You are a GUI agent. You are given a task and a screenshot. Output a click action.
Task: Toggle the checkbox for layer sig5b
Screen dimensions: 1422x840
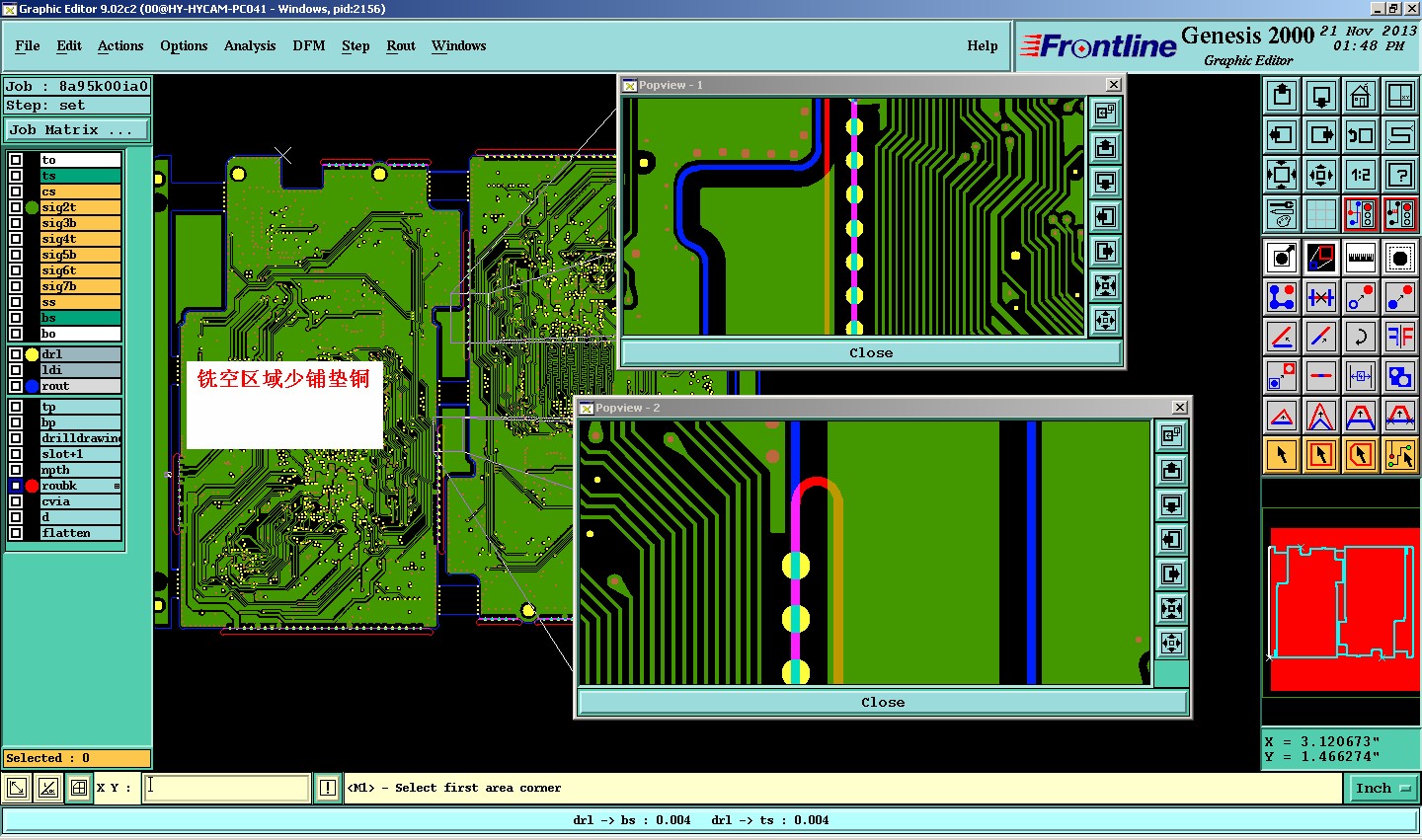[16, 255]
